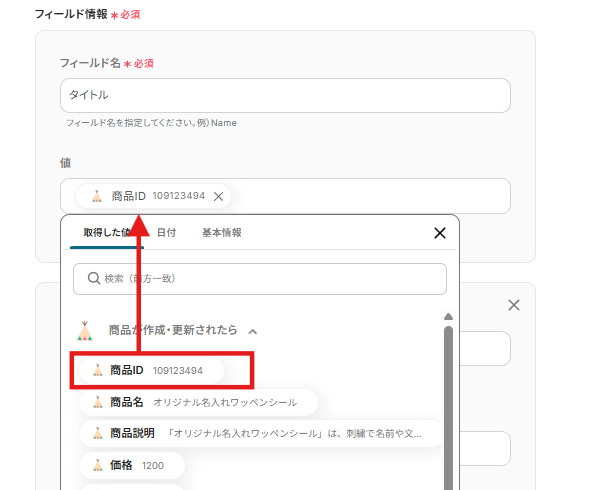
Task: Select the 取得した値 tab
Action: pos(107,233)
